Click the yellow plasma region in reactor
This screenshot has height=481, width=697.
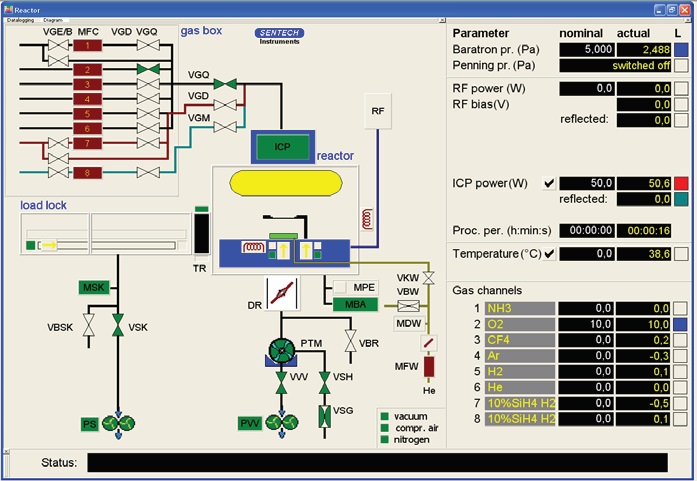tap(286, 183)
